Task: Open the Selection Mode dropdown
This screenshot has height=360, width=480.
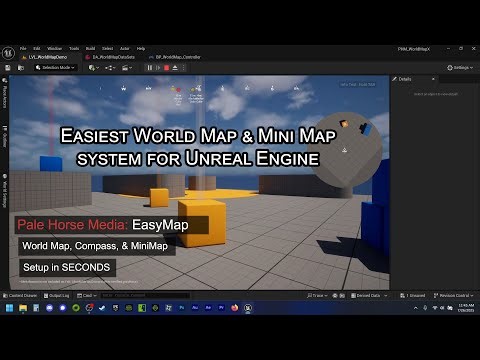Action: (56, 68)
